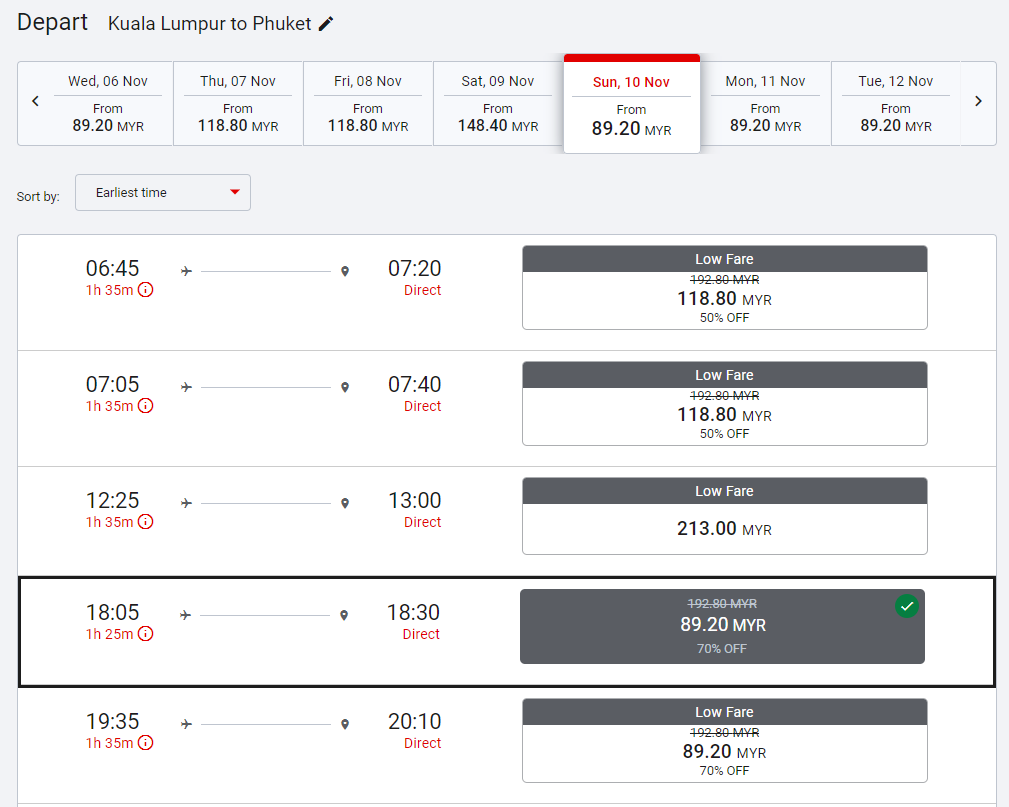The image size is (1009, 807).
Task: Select Mon, 11 Nov date tab
Action: (765, 104)
